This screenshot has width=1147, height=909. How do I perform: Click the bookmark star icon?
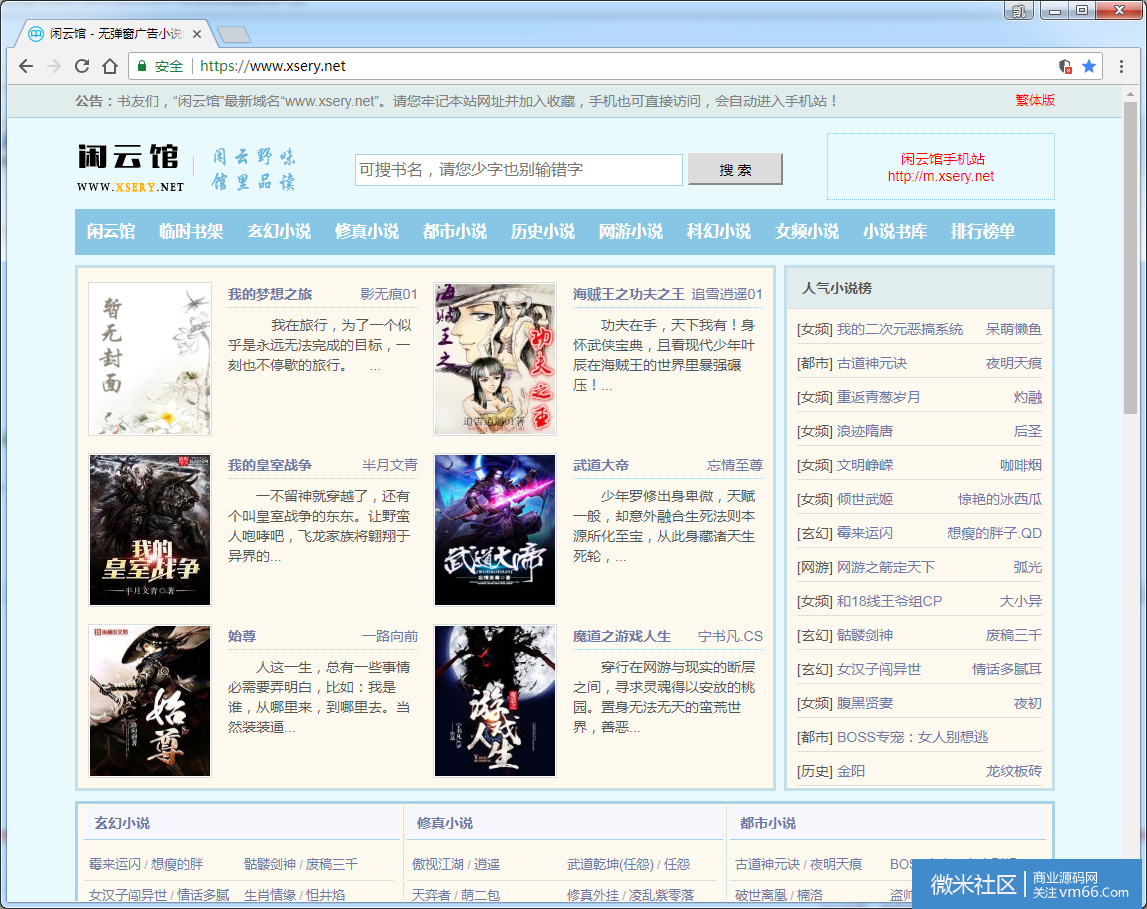coord(1088,67)
